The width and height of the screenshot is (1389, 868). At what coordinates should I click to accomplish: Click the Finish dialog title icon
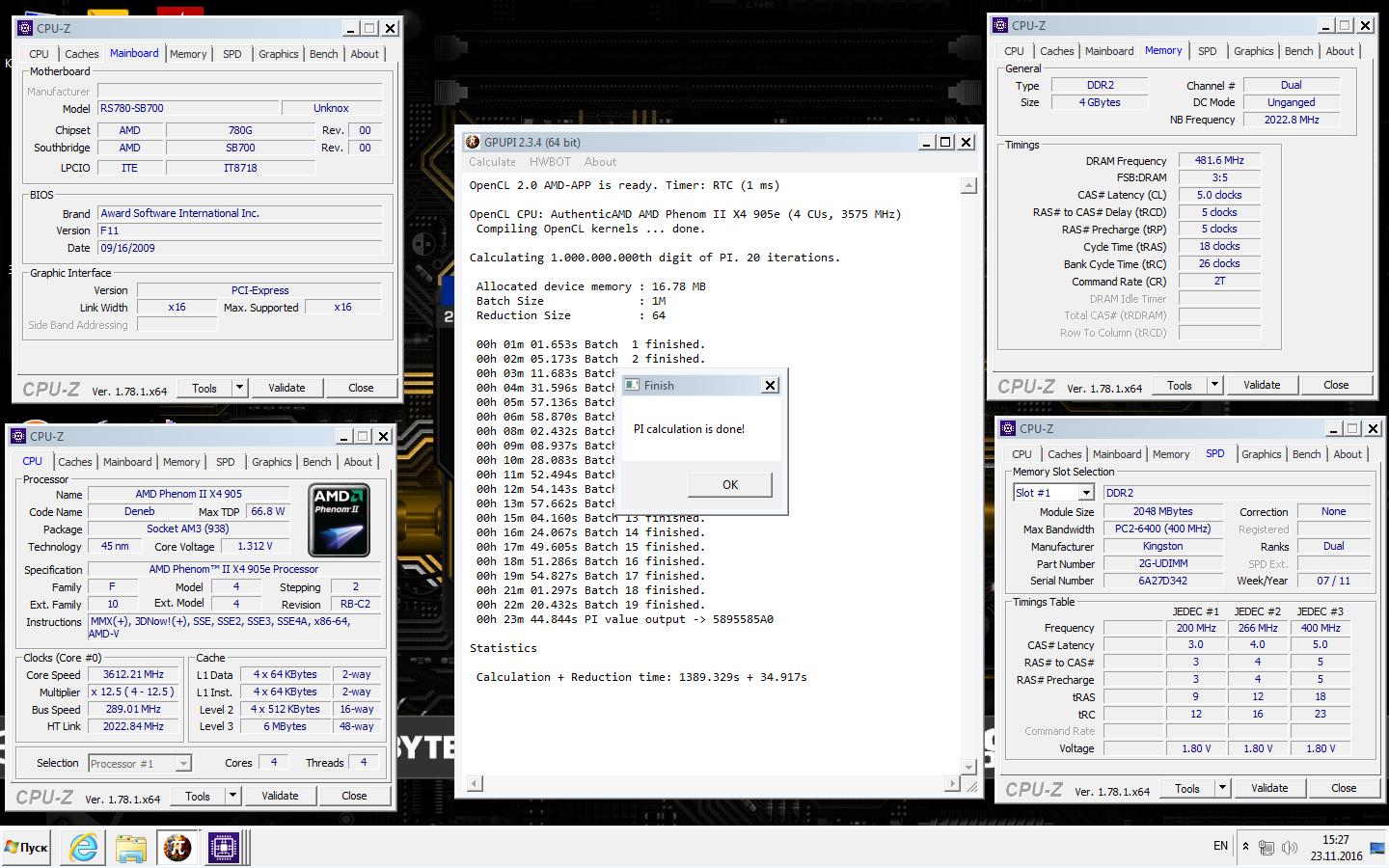tap(633, 385)
